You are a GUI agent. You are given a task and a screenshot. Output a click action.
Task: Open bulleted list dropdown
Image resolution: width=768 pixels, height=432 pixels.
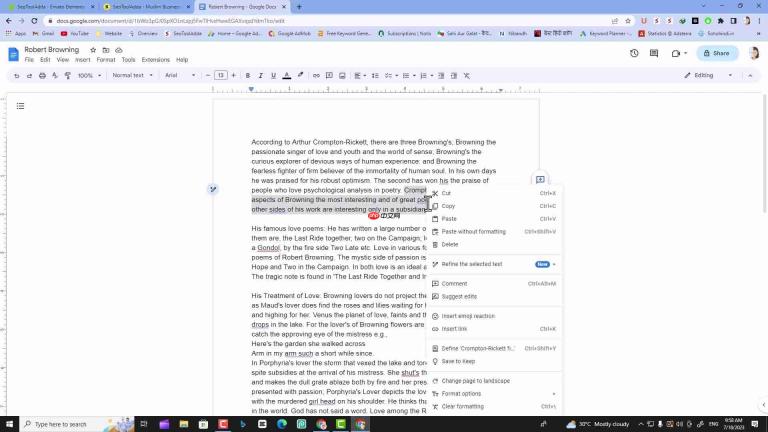(408, 75)
